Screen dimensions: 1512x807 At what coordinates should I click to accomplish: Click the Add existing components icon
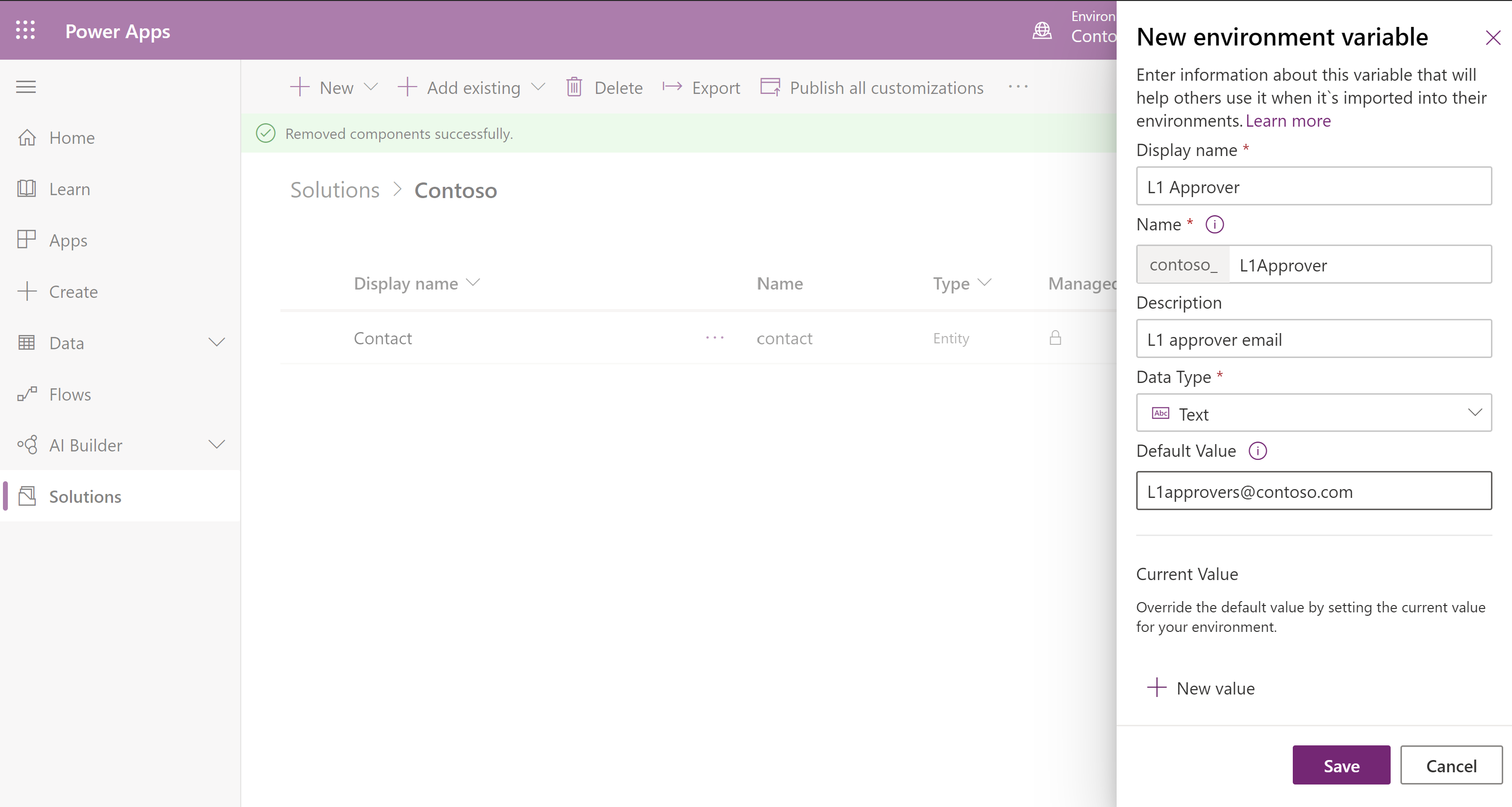[x=408, y=88]
